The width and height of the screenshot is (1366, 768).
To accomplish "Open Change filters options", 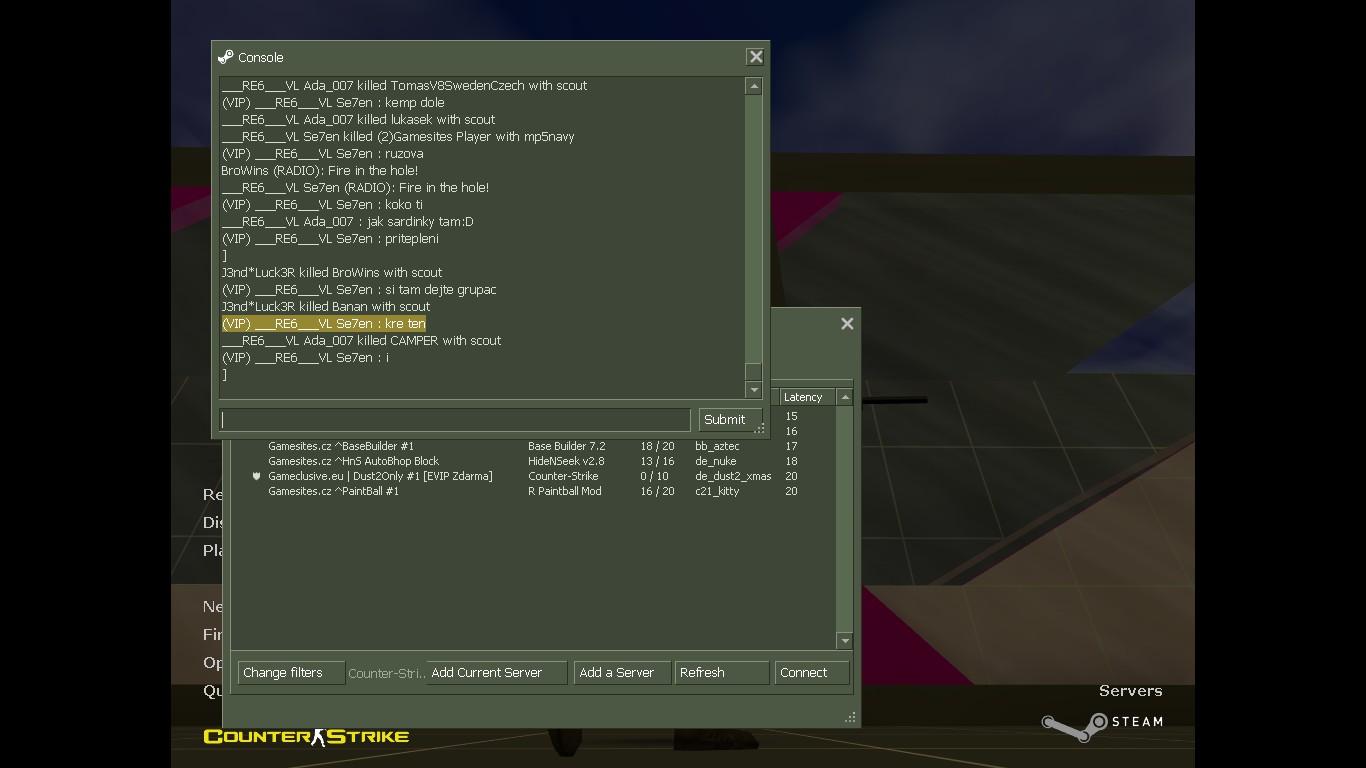I will pyautogui.click(x=291, y=673).
